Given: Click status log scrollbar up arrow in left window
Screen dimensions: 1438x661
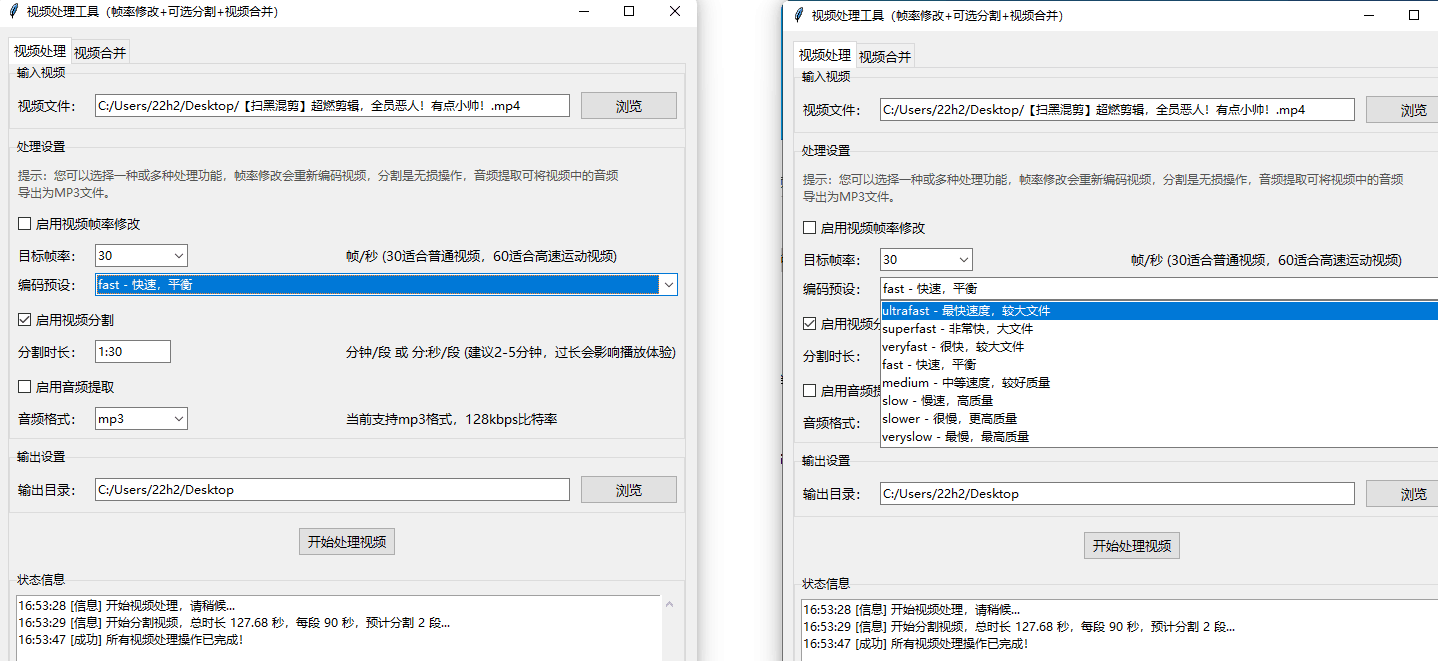Looking at the screenshot, I should coord(669,605).
